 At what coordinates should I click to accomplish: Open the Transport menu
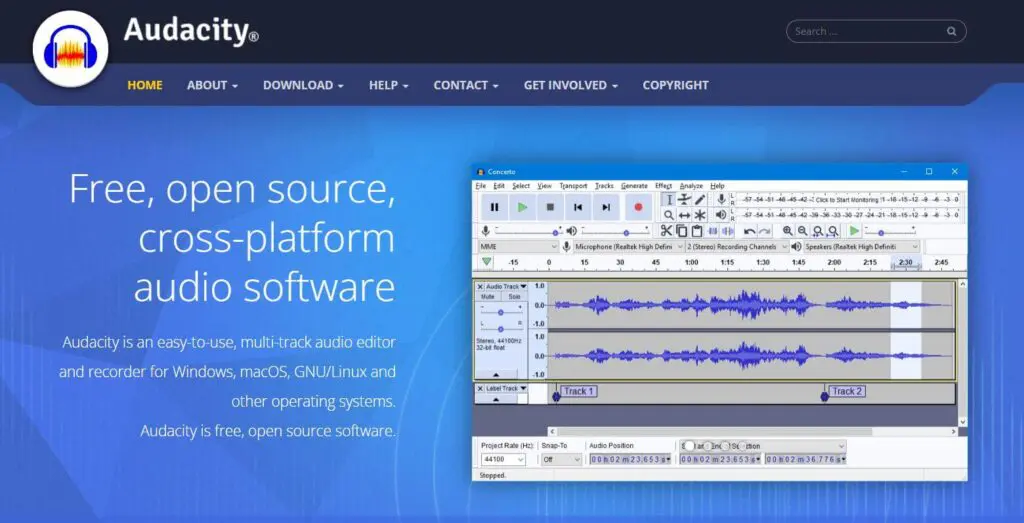(573, 186)
